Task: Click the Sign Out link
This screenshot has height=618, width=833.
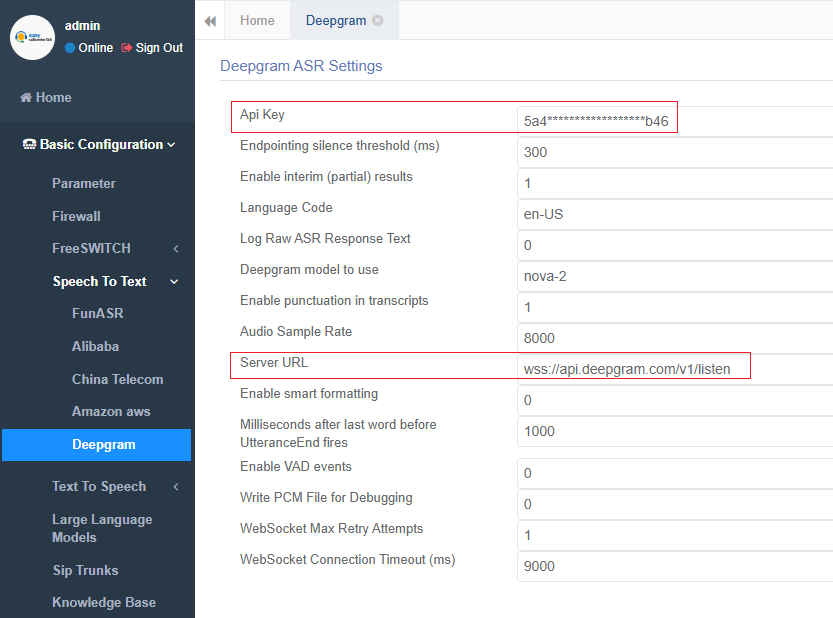Action: coord(152,48)
